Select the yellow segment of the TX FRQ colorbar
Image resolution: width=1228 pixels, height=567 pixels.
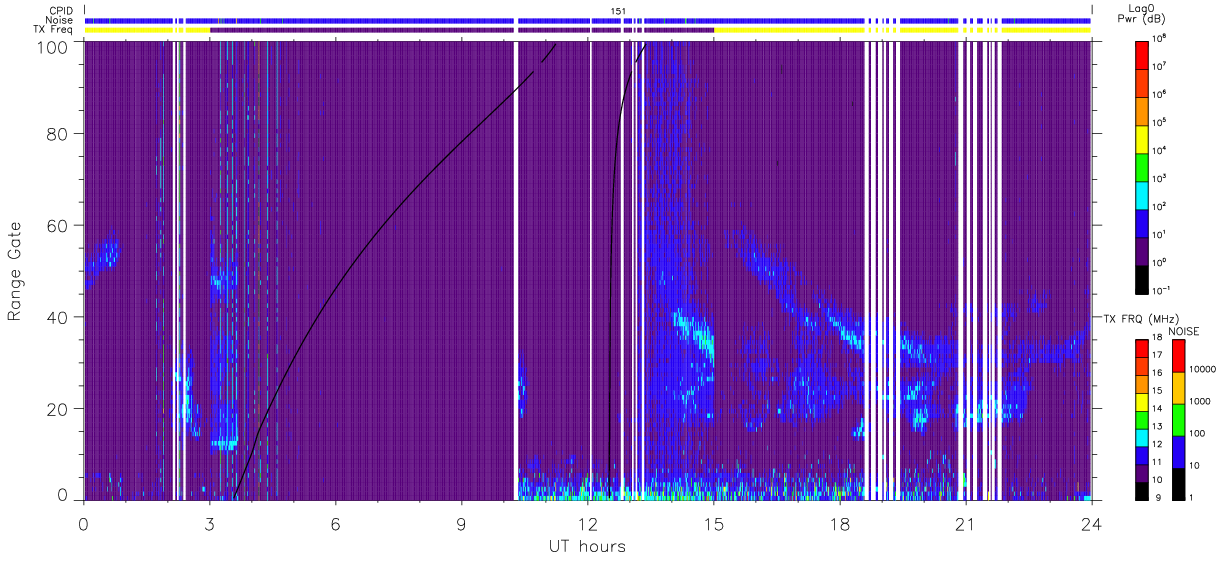[1143, 400]
